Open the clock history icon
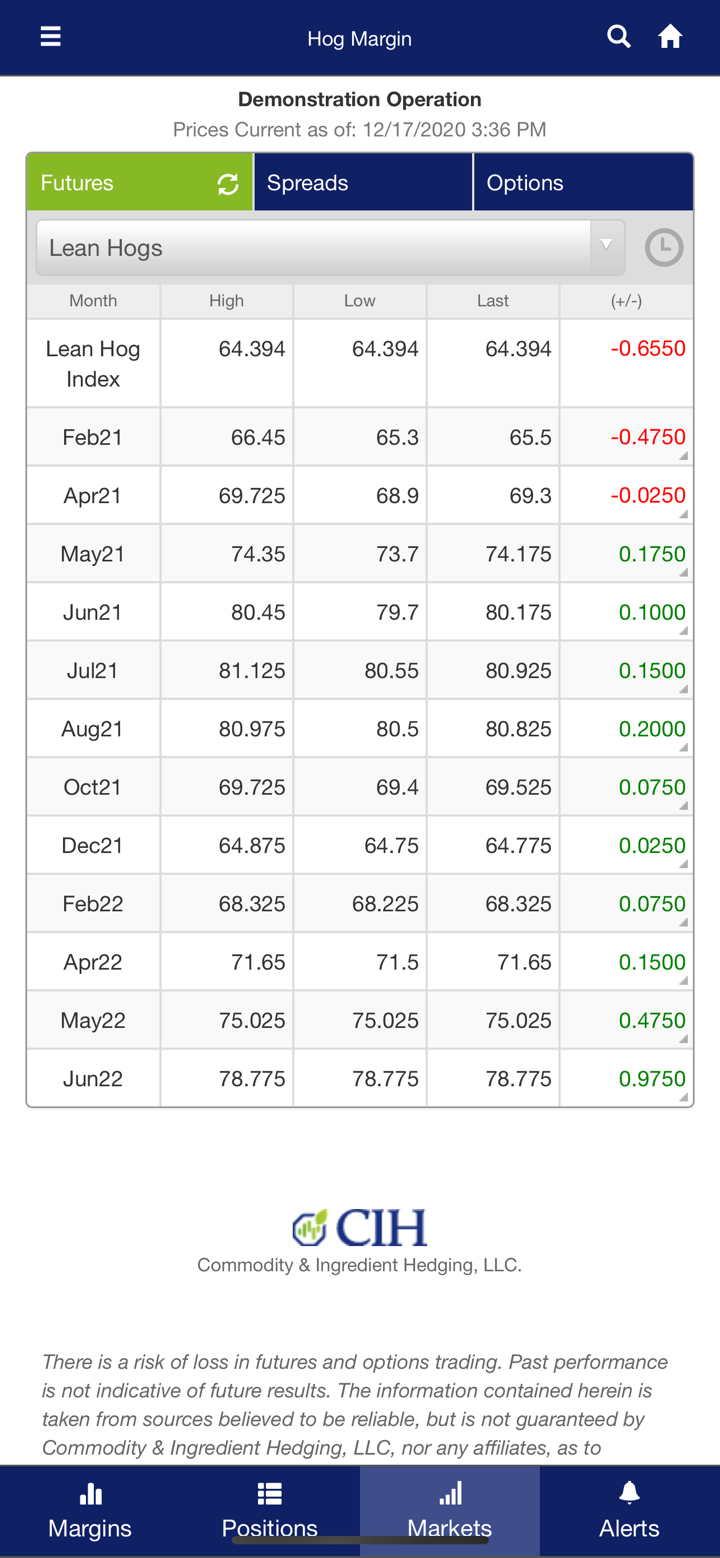 click(664, 248)
